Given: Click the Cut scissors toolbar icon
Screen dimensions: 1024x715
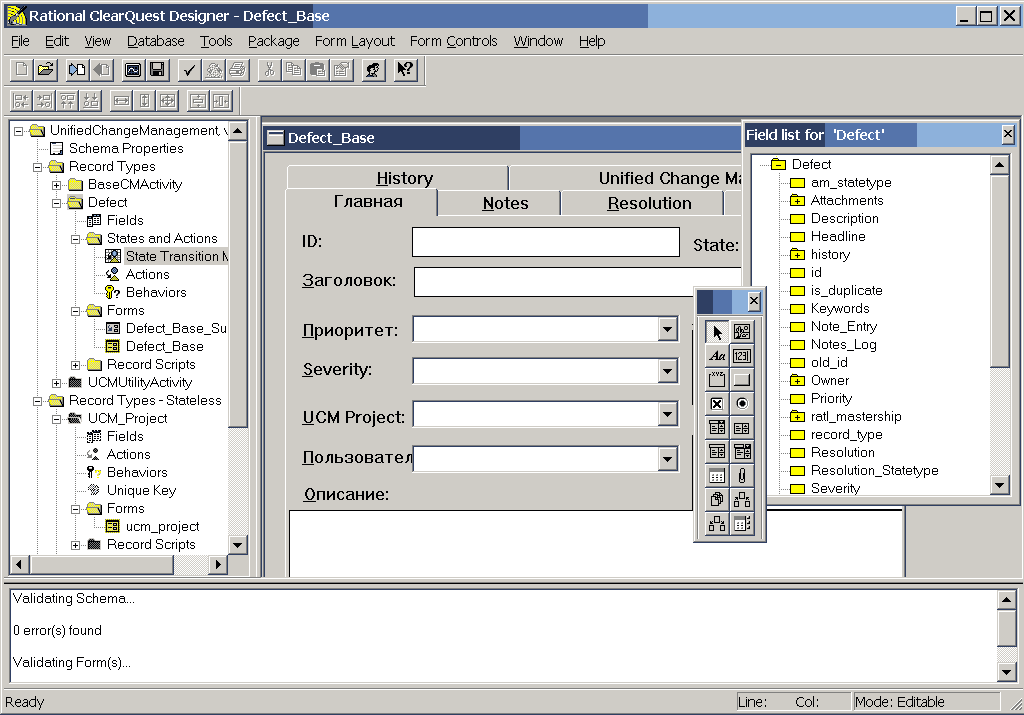Looking at the screenshot, I should pyautogui.click(x=269, y=69).
